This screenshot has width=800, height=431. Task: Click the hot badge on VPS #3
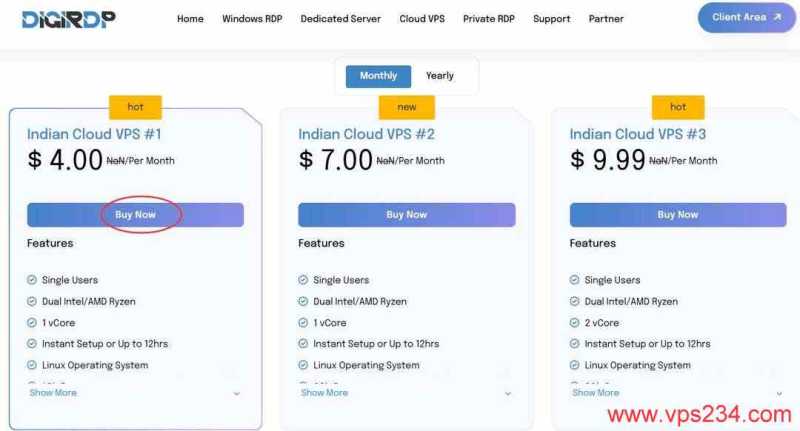(678, 107)
